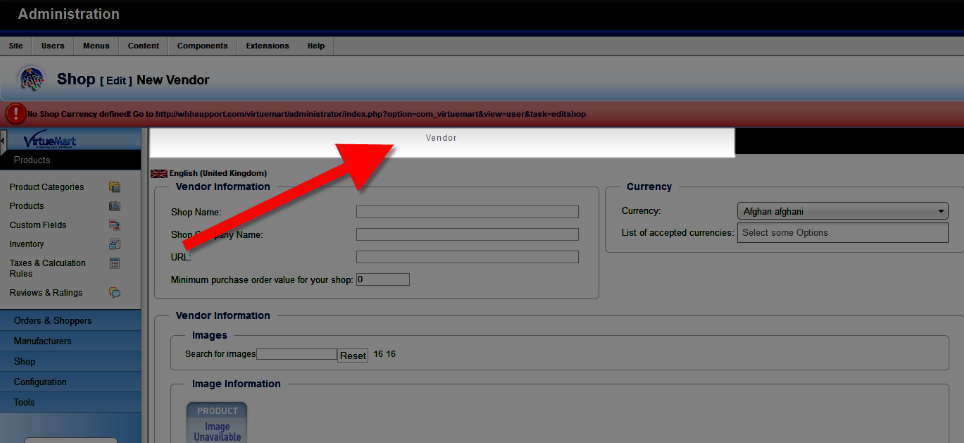Click into the Shop Name text field
964x443 pixels.
[467, 212]
